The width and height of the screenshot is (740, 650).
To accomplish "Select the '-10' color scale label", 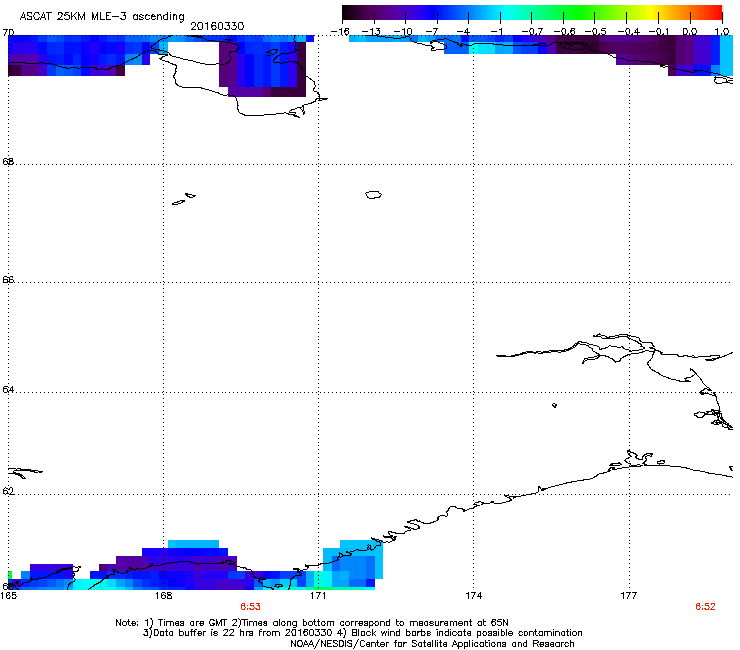I will point(403,32).
